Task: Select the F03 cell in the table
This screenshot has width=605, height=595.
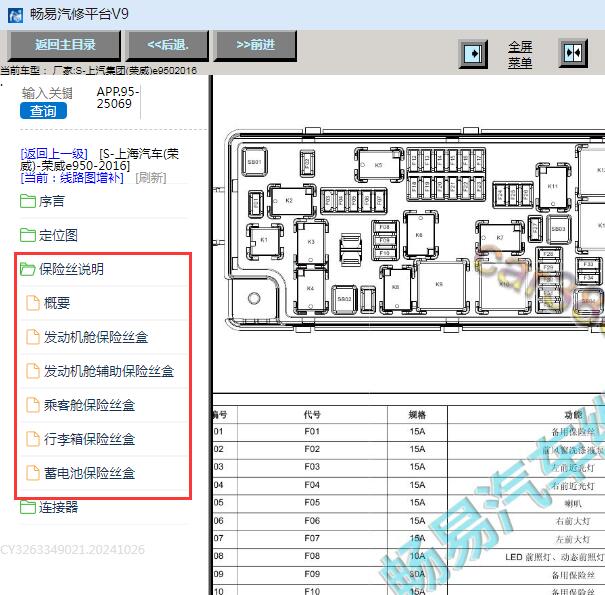Action: 312,467
